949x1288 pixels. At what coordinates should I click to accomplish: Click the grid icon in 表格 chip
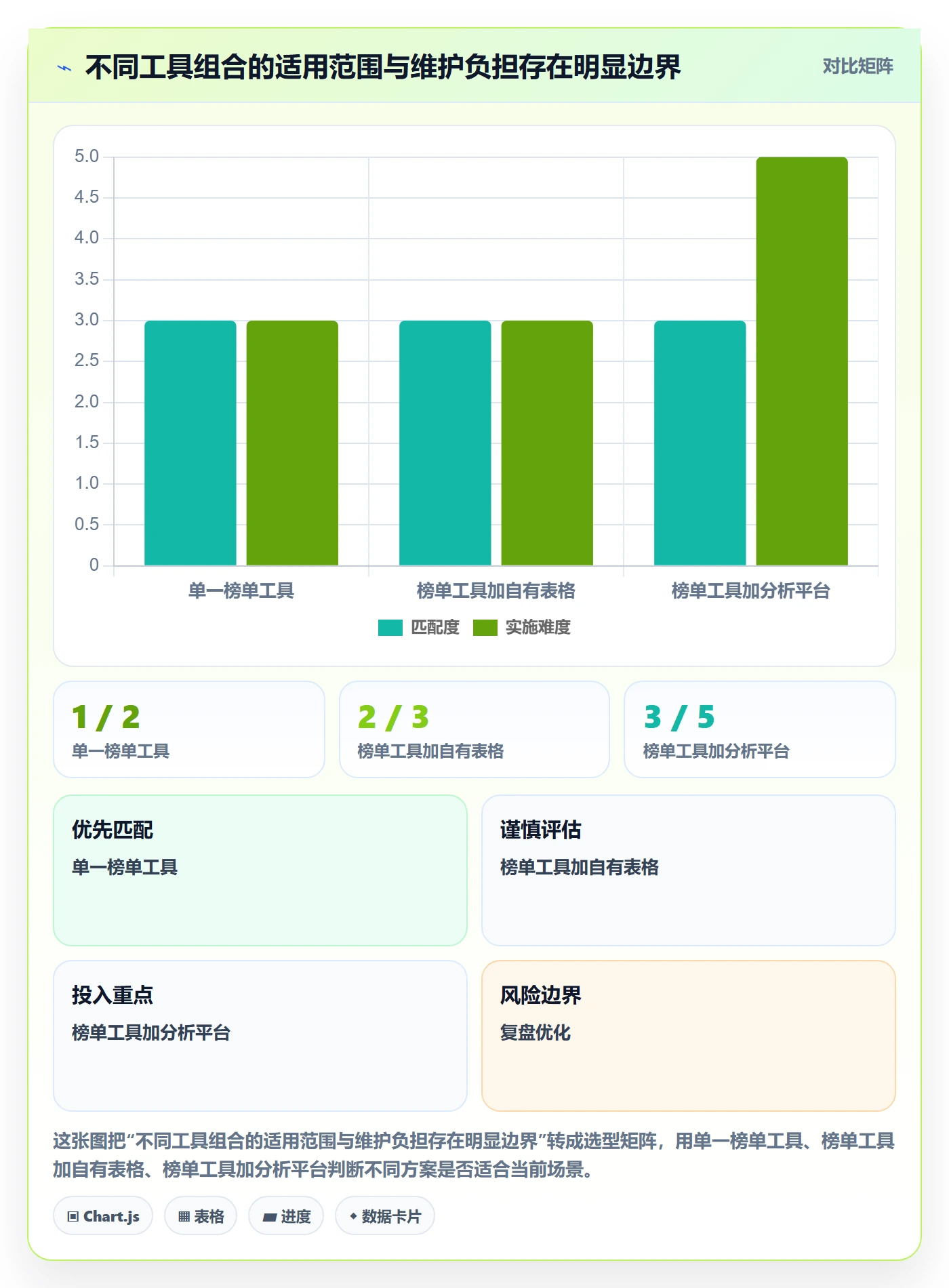[x=184, y=1217]
